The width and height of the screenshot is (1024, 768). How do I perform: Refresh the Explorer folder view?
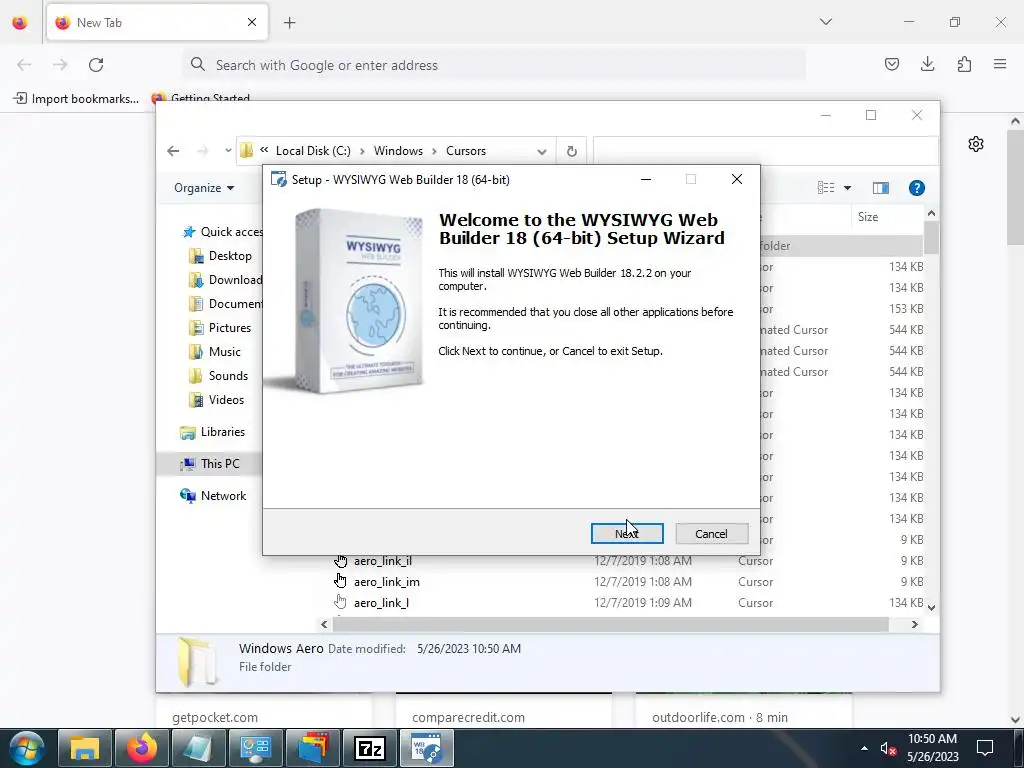(x=571, y=152)
